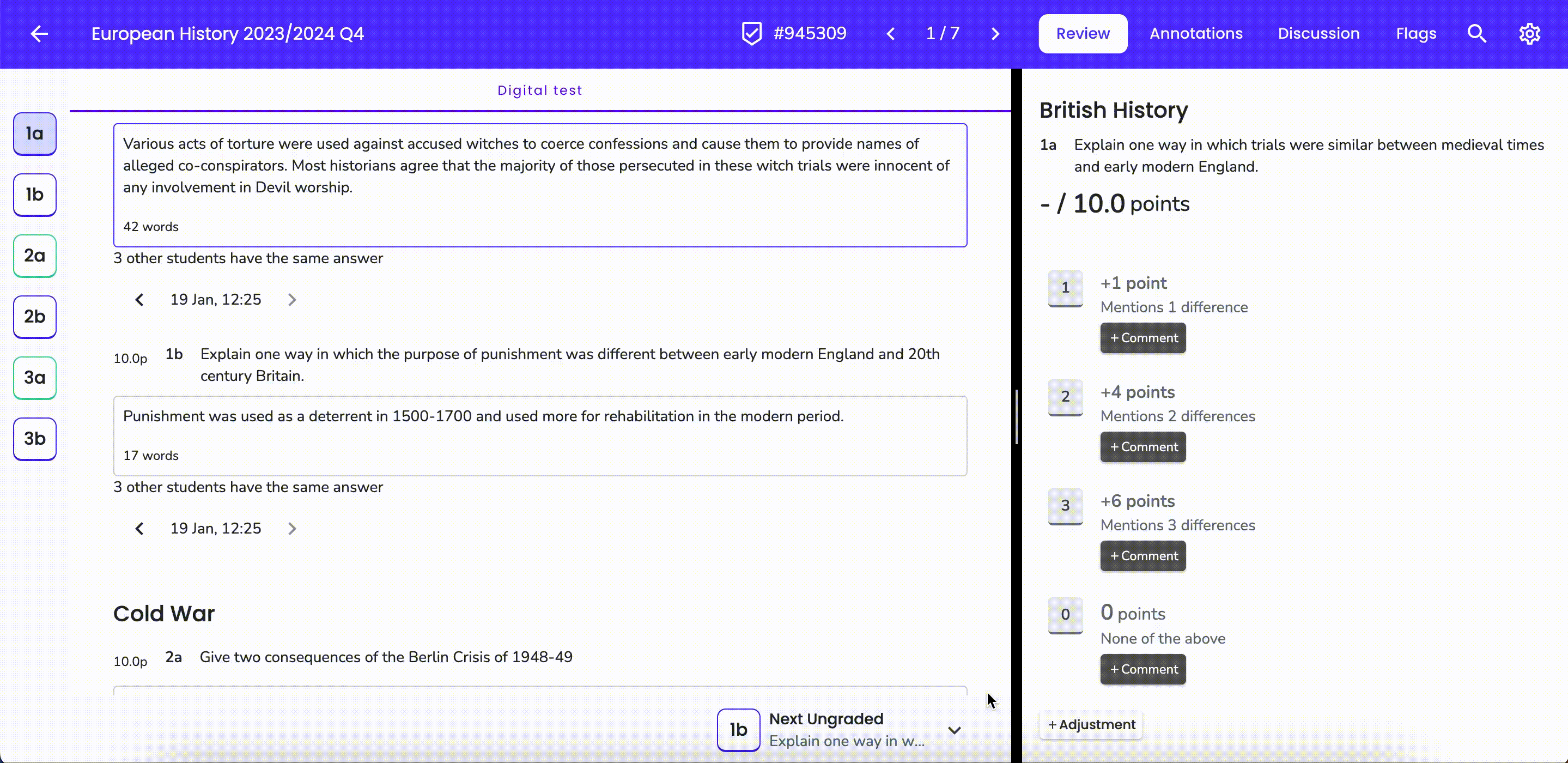Go to previous submission chevron

coord(891,33)
